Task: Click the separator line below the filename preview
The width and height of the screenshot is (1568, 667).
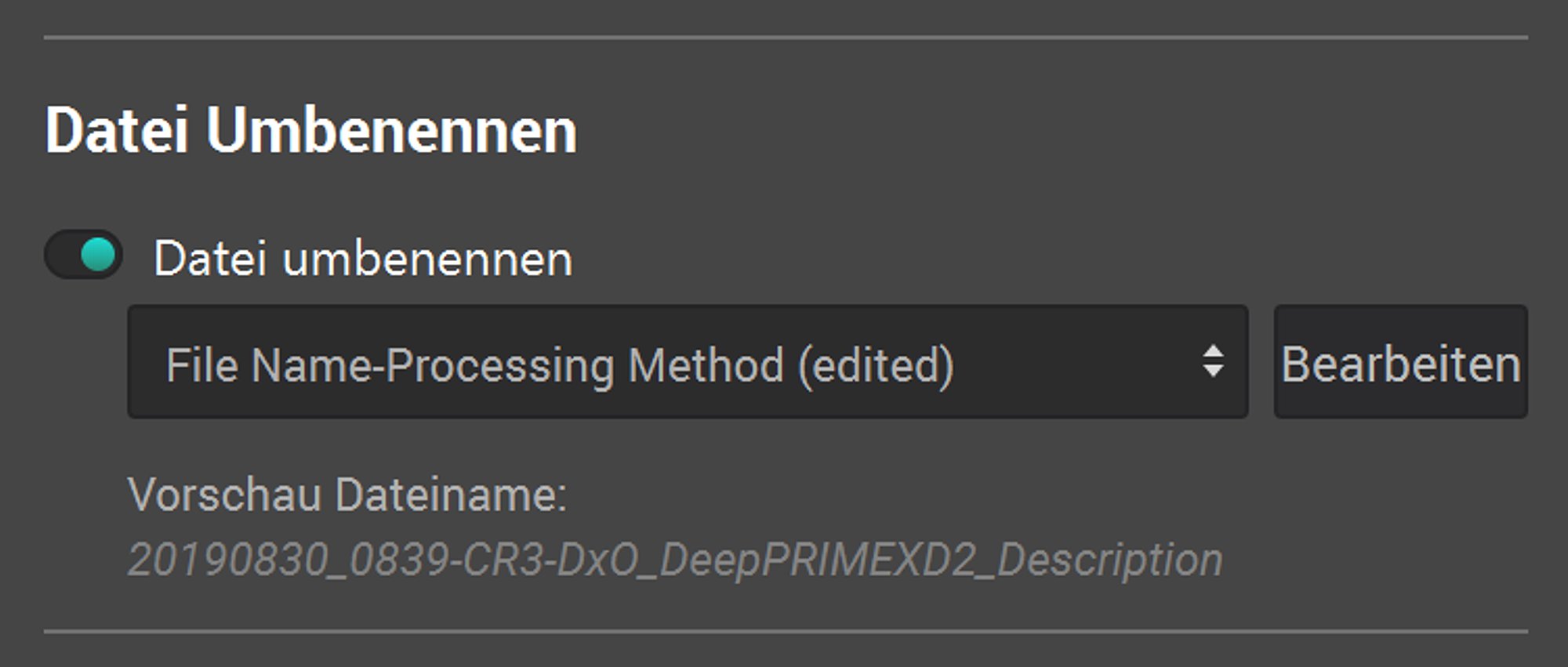Action: tap(784, 631)
